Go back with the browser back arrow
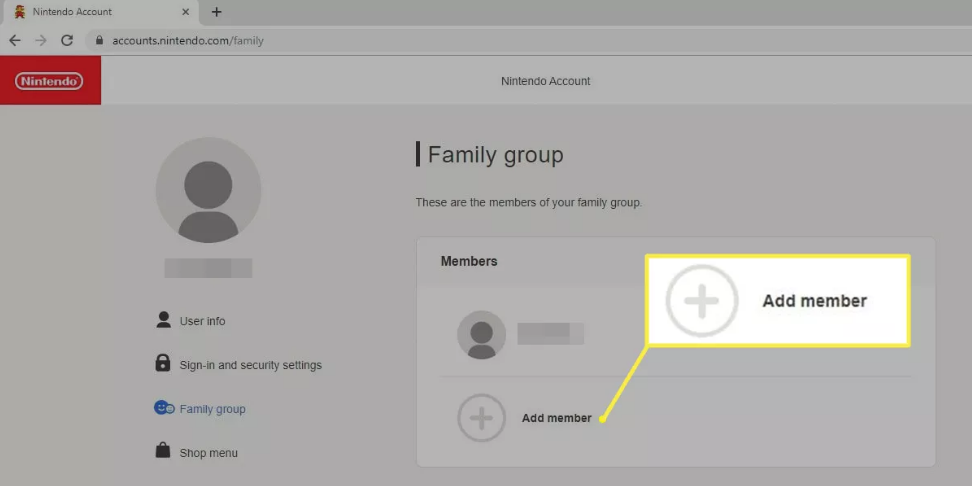Image resolution: width=972 pixels, height=486 pixels. (x=15, y=41)
